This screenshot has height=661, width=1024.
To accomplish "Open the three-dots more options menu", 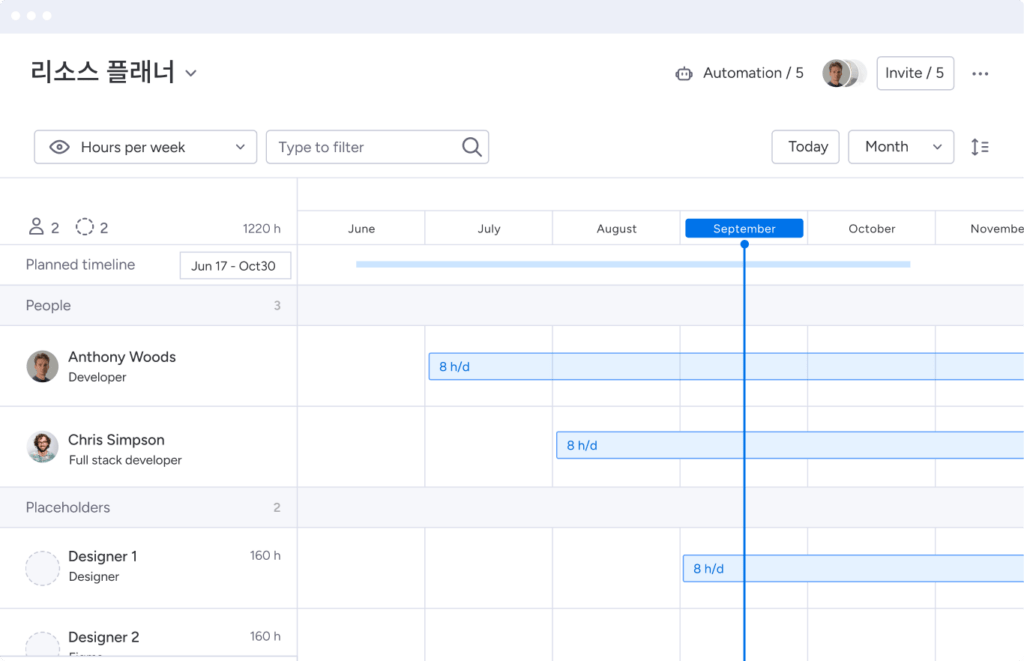I will pyautogui.click(x=980, y=73).
